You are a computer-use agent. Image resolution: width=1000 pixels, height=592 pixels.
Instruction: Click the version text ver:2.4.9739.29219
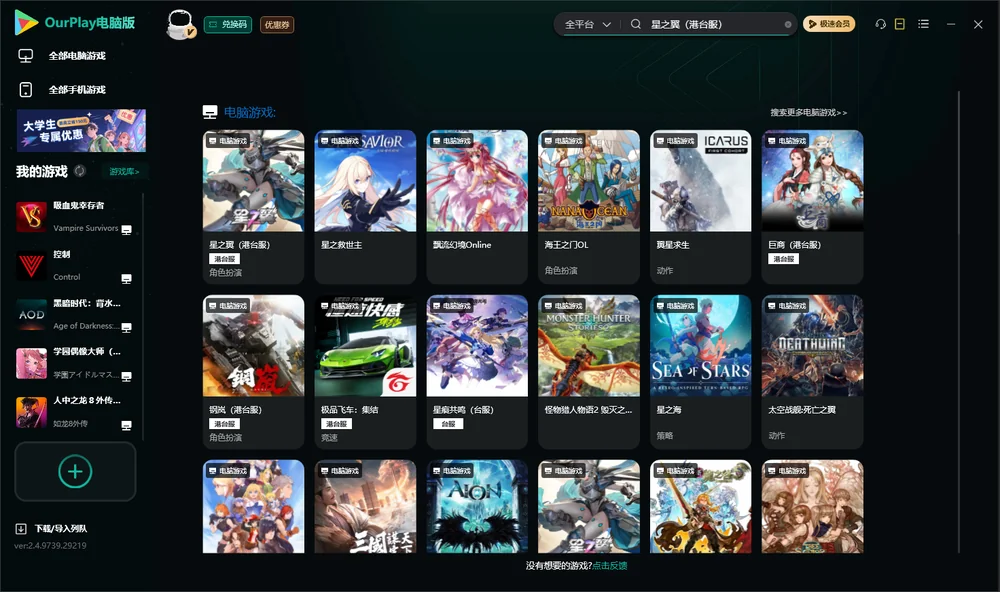pos(50,545)
